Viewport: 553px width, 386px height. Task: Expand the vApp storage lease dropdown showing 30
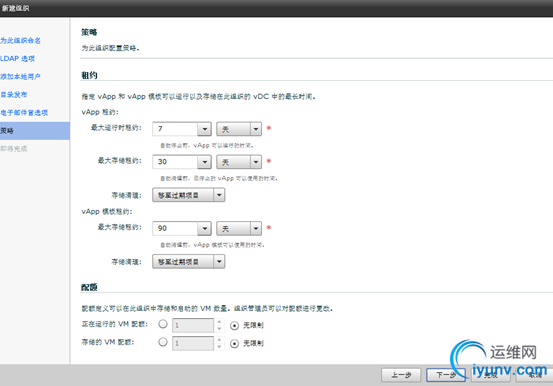pos(204,162)
